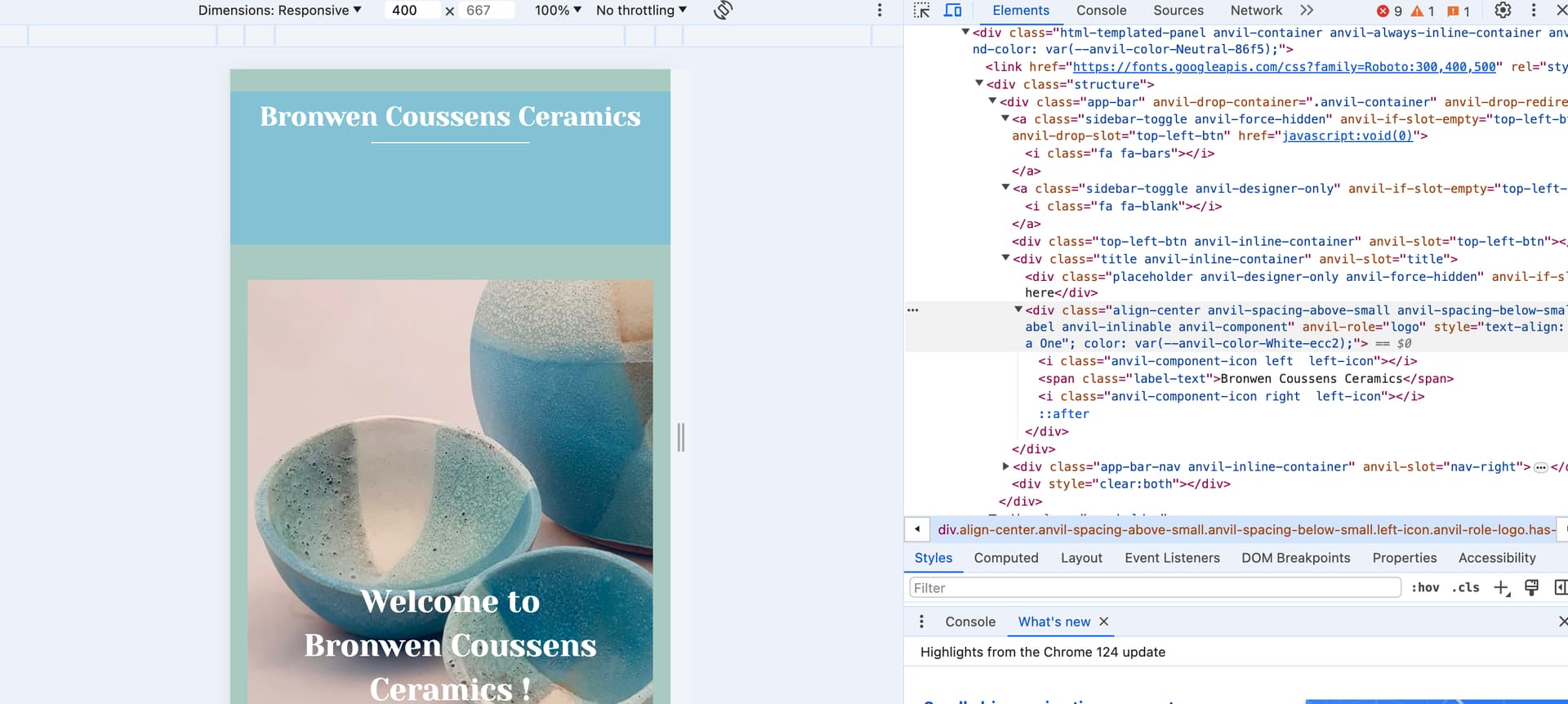This screenshot has height=704, width=1568.
Task: Click the viewport width field showing 400
Action: point(411,11)
